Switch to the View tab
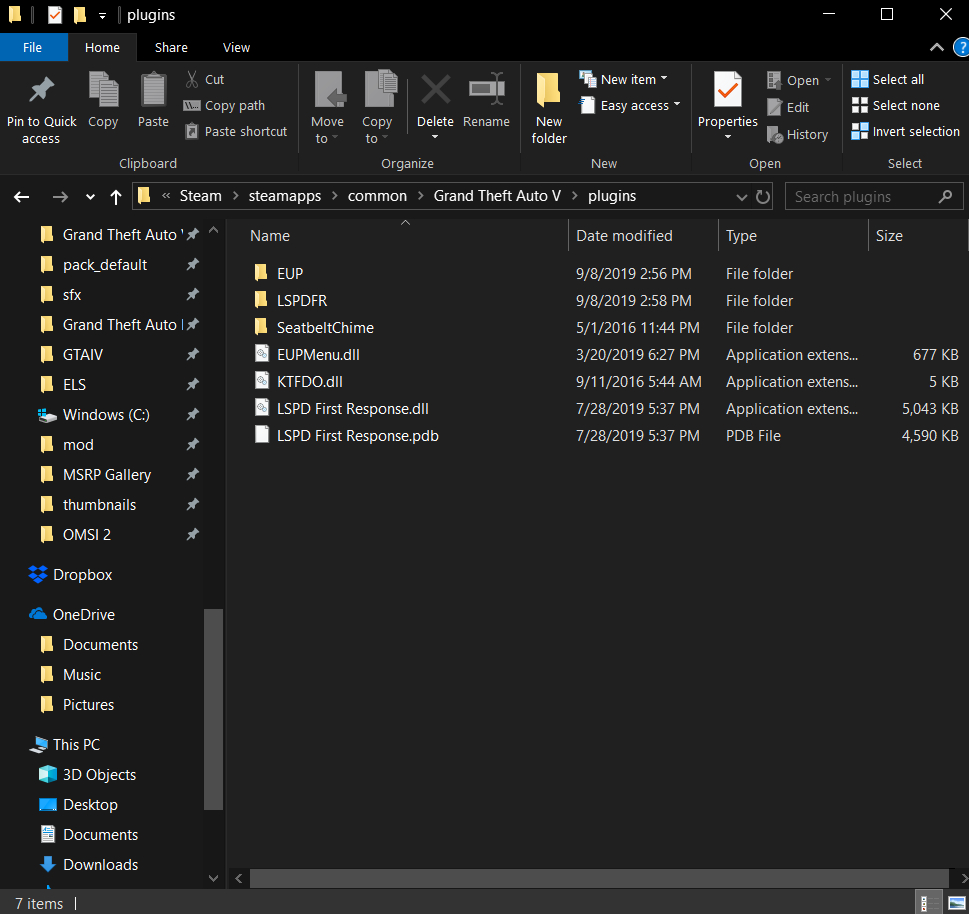The image size is (969, 914). pos(236,48)
